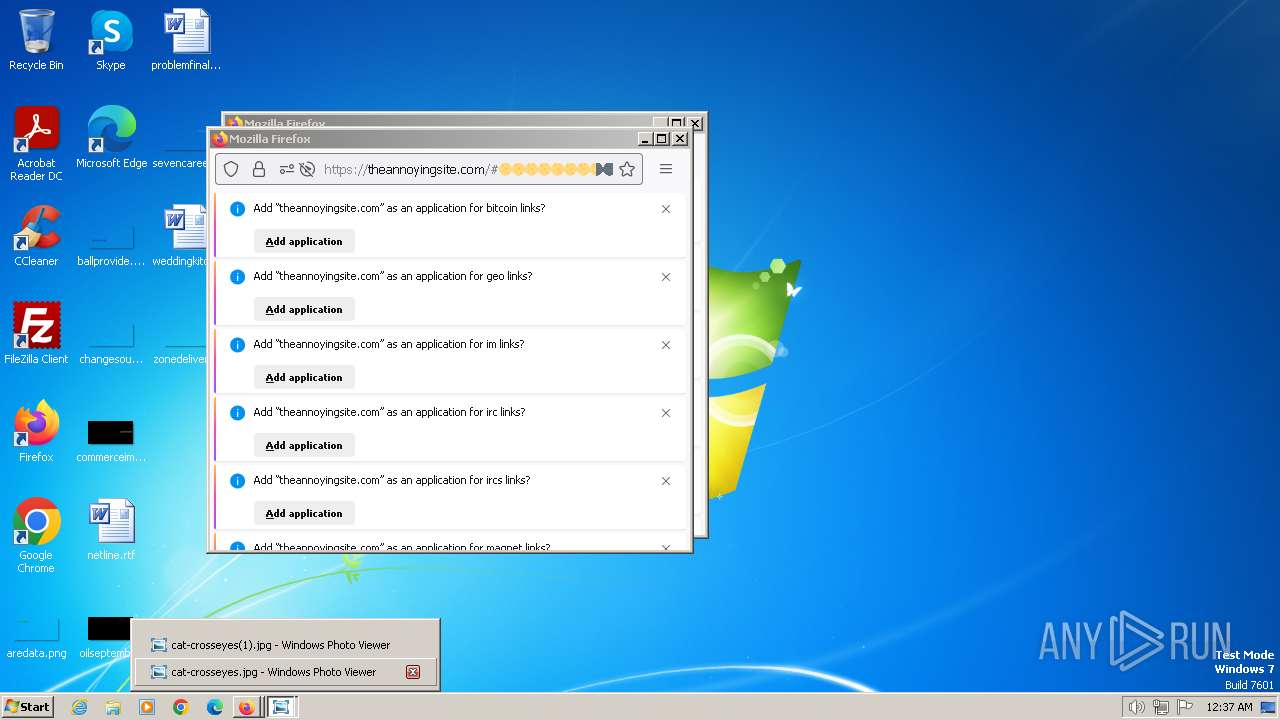The width and height of the screenshot is (1280, 720).
Task: Open Chrome from the taskbar
Action: (x=181, y=707)
